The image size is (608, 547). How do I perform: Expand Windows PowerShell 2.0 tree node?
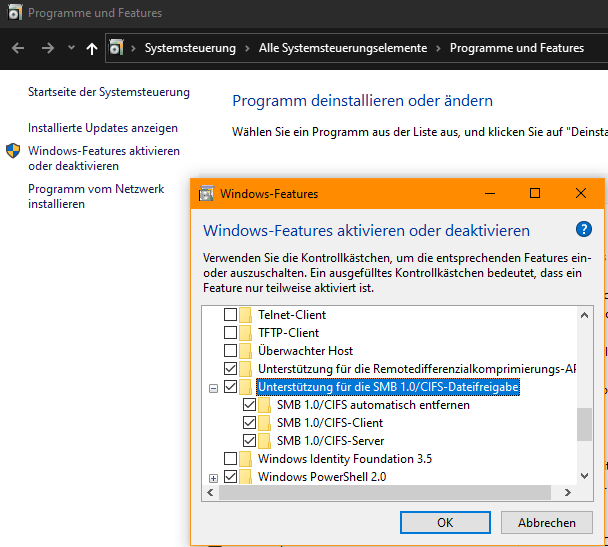point(213,478)
